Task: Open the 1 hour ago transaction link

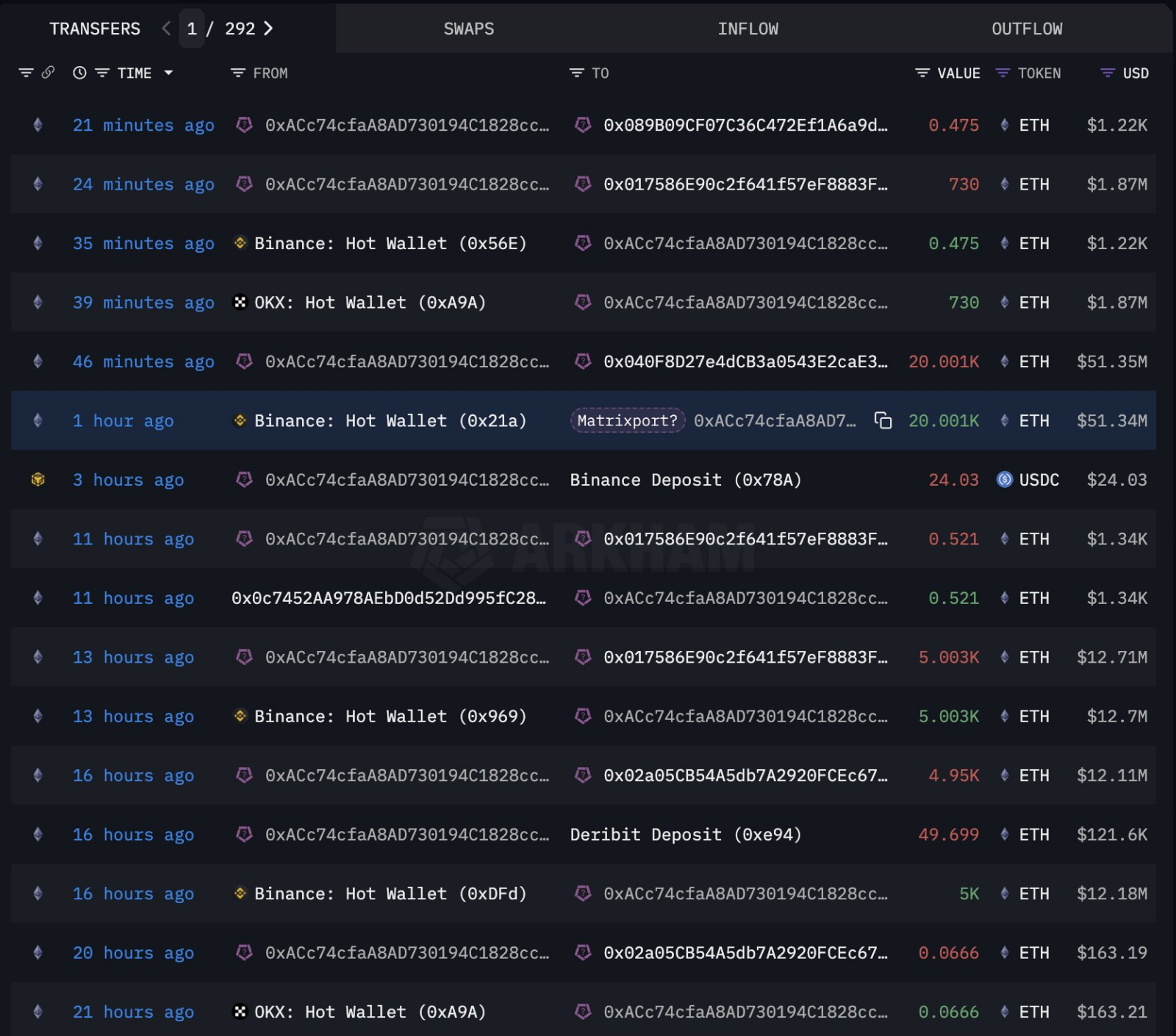Action: coord(123,421)
